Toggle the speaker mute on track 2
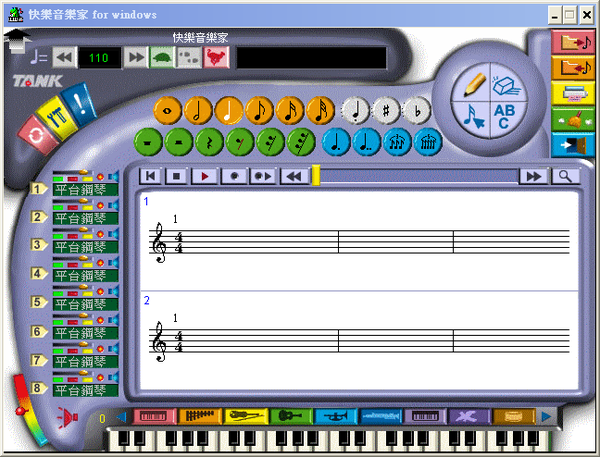 coord(113,206)
